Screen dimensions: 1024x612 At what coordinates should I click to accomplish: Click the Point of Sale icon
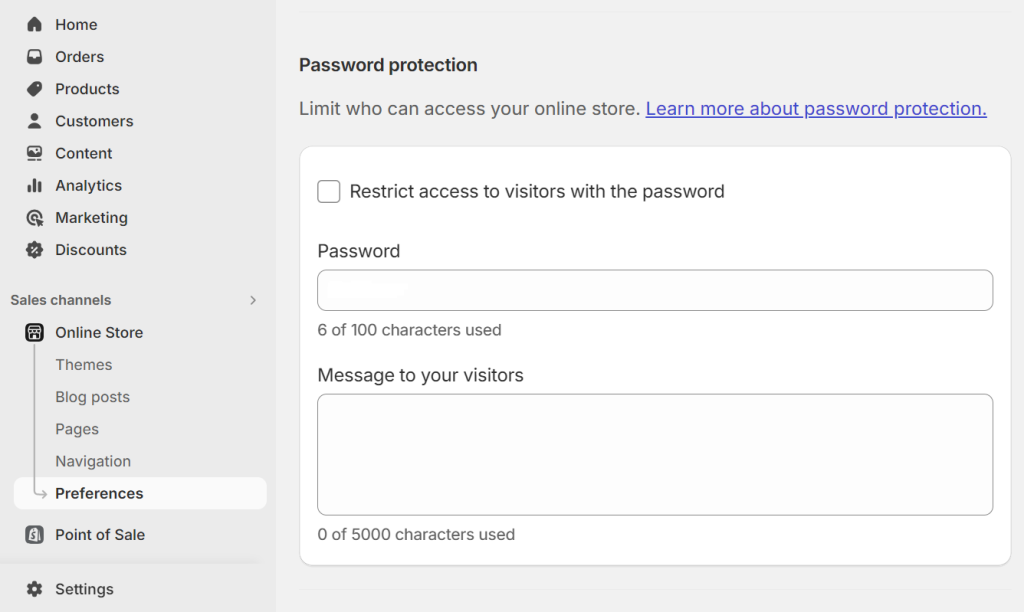tap(35, 534)
